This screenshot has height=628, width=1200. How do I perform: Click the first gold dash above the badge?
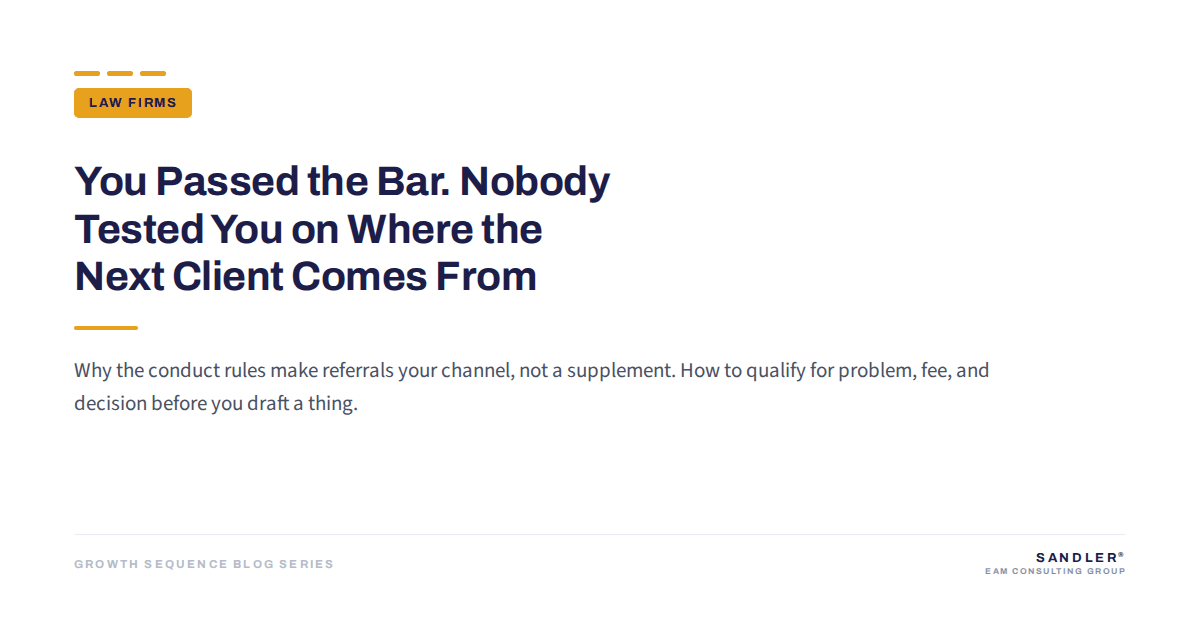click(87, 73)
